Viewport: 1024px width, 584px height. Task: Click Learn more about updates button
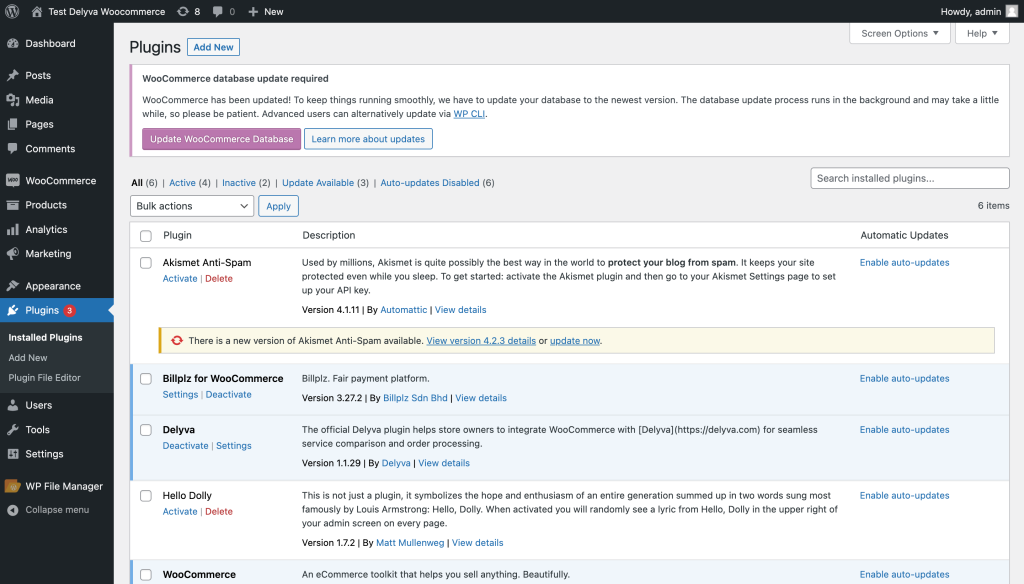(368, 139)
